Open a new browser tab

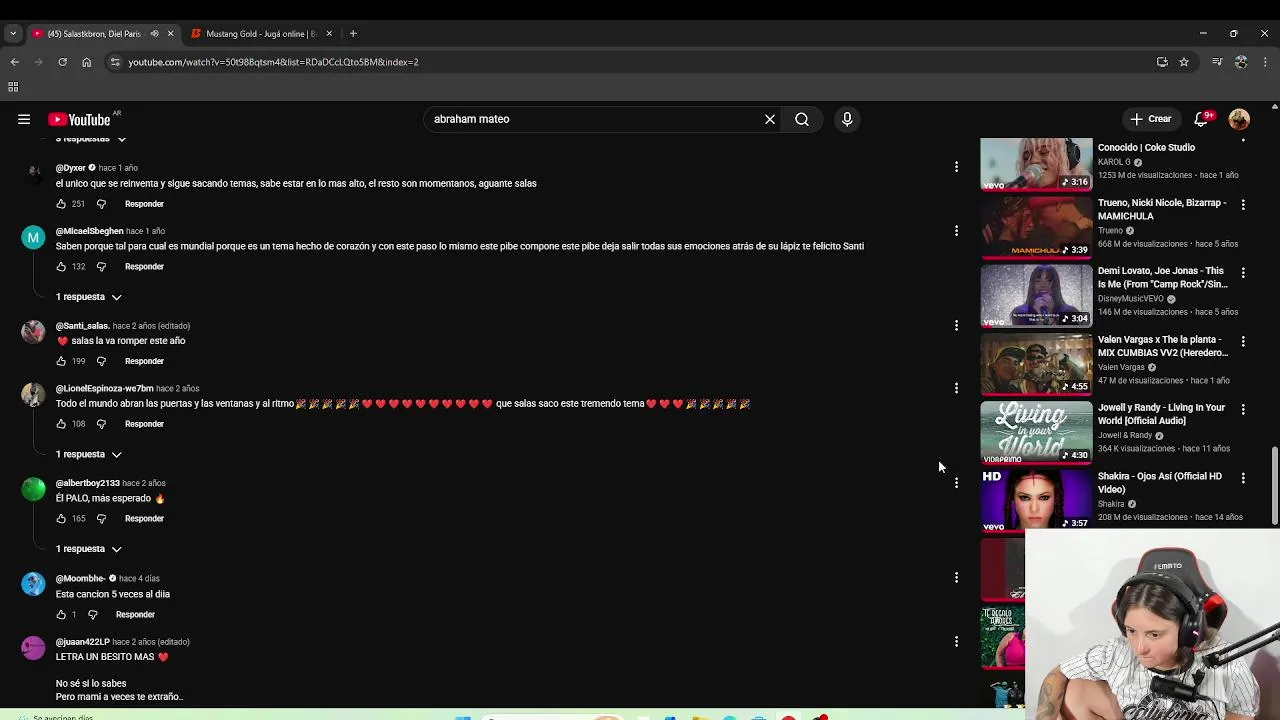353,34
